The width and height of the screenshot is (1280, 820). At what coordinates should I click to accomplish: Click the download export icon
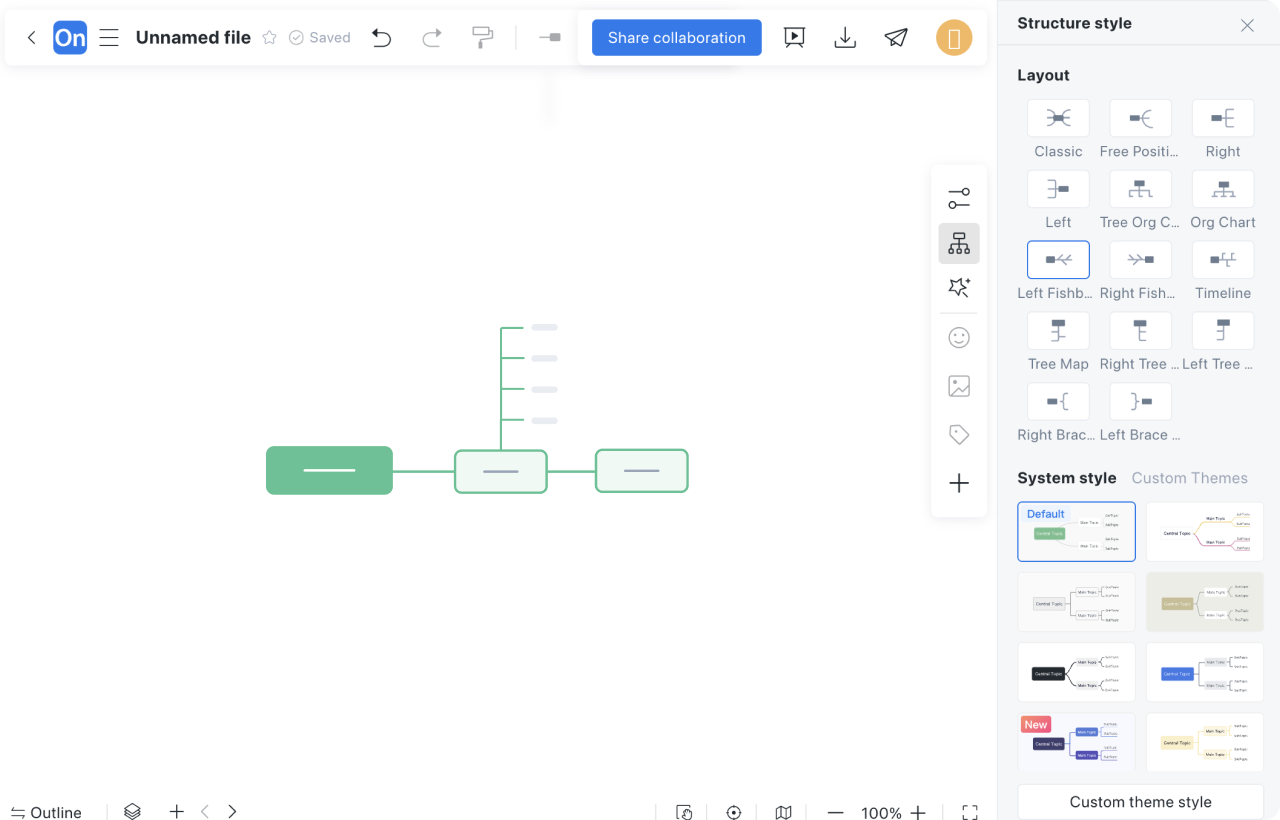[x=845, y=38]
